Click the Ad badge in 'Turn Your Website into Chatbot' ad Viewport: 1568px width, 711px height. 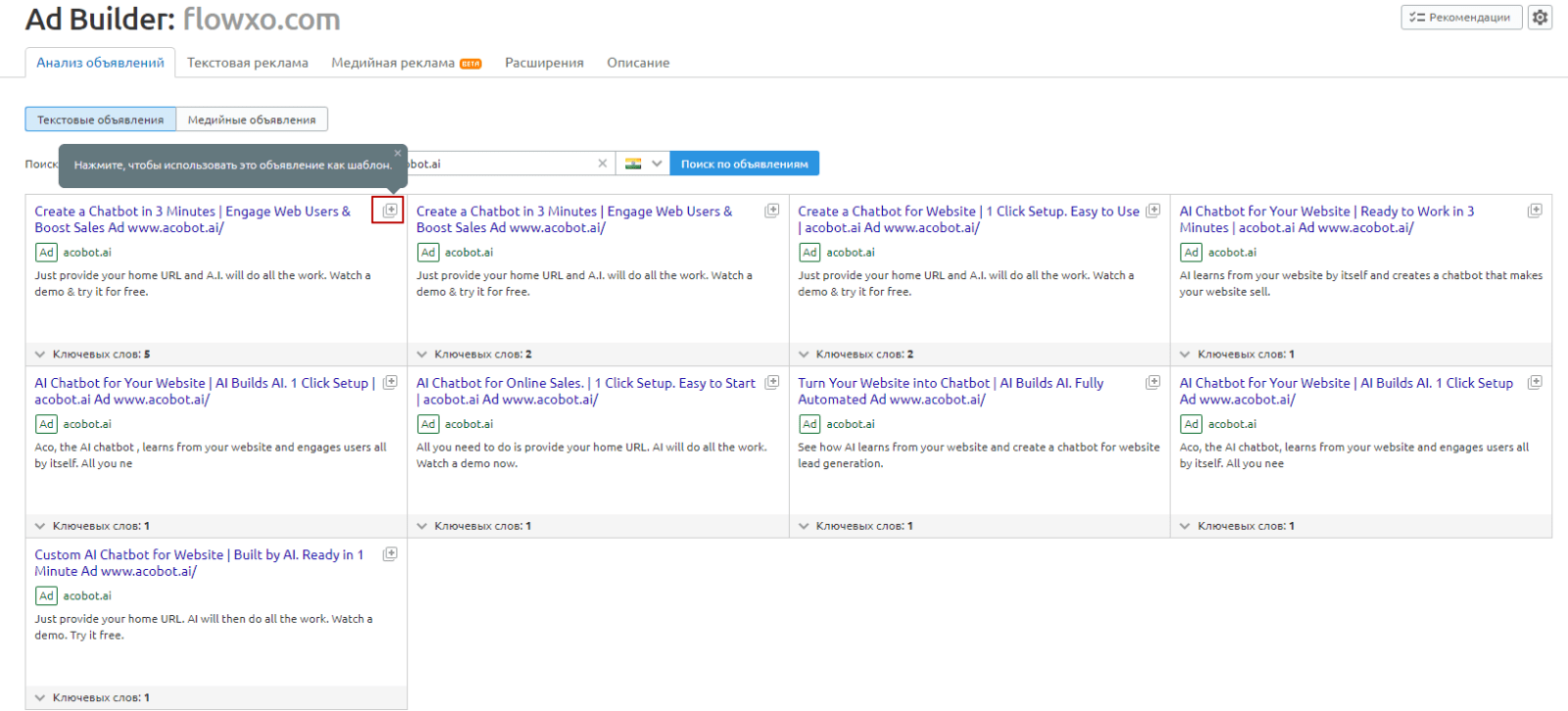(x=809, y=424)
